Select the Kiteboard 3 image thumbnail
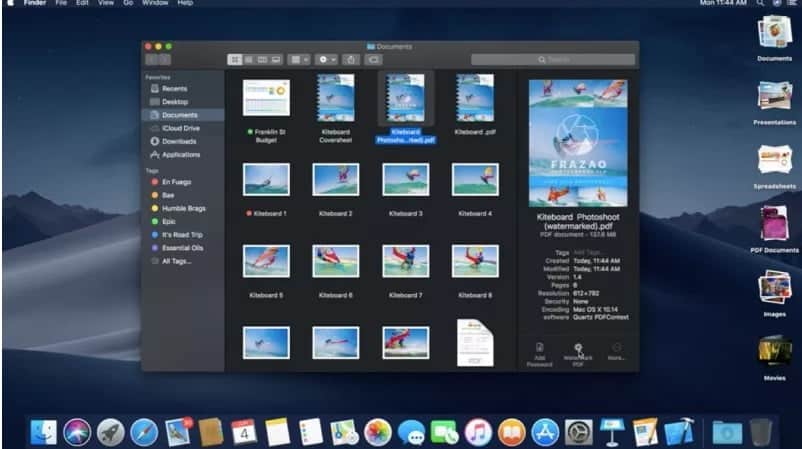 click(405, 180)
